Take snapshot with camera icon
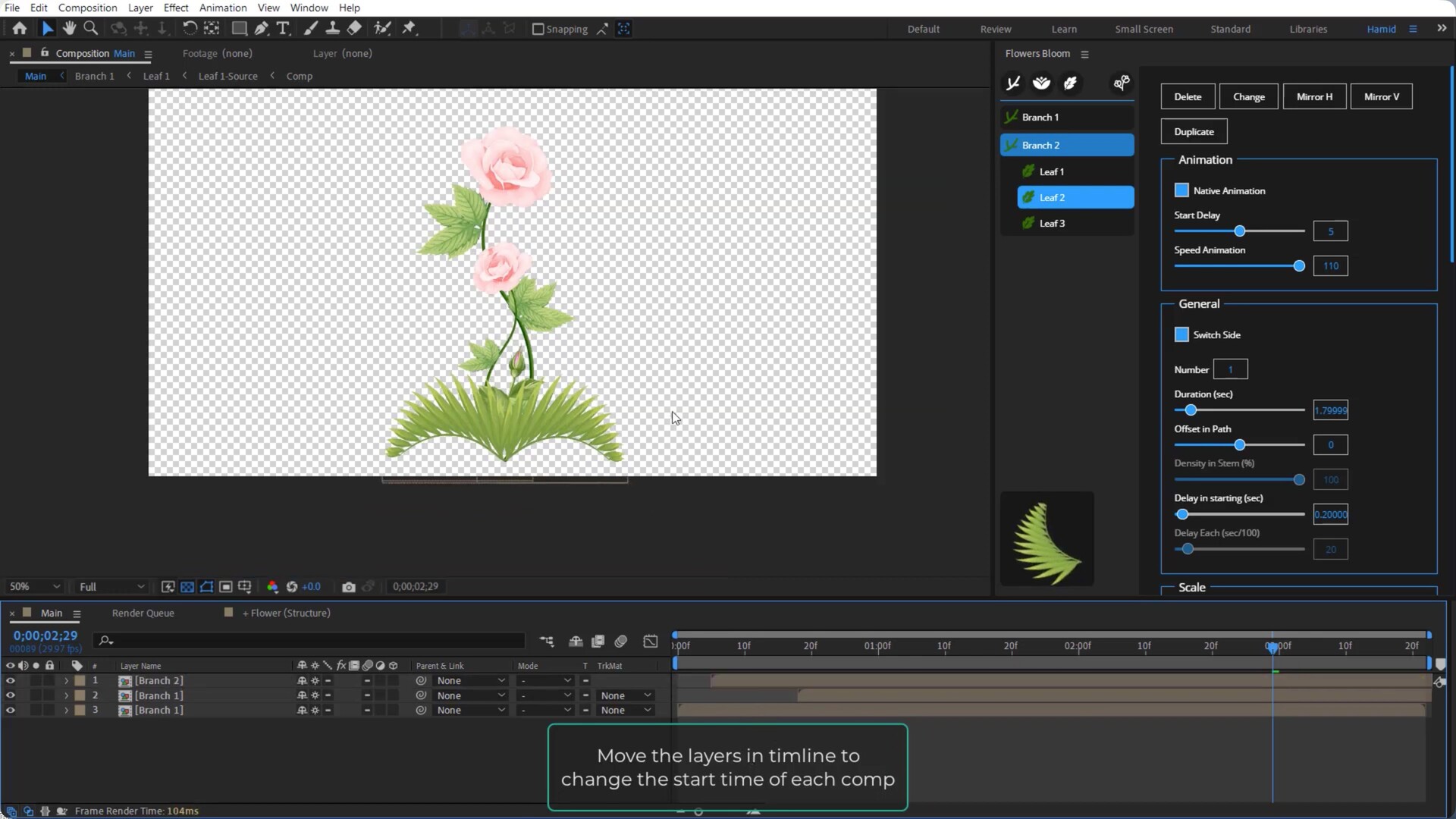Viewport: 1456px width, 819px height. (348, 587)
